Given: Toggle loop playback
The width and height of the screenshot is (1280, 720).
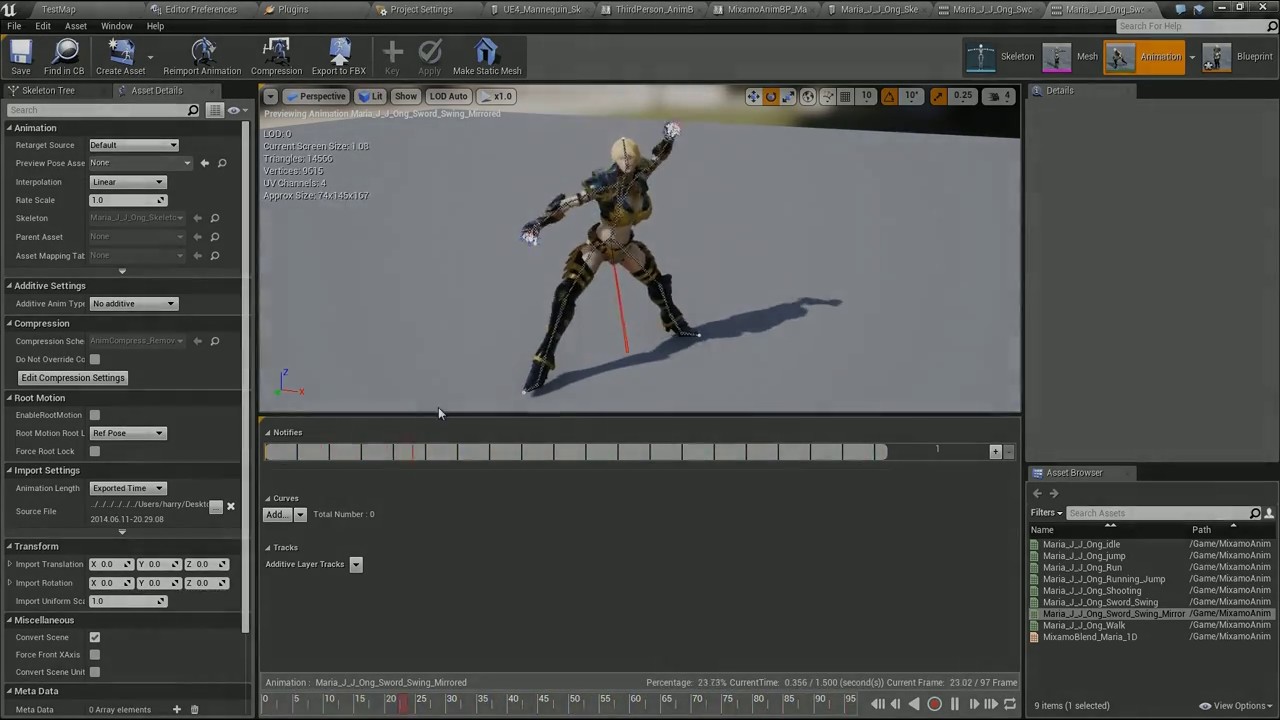Looking at the screenshot, I should tap(1010, 704).
